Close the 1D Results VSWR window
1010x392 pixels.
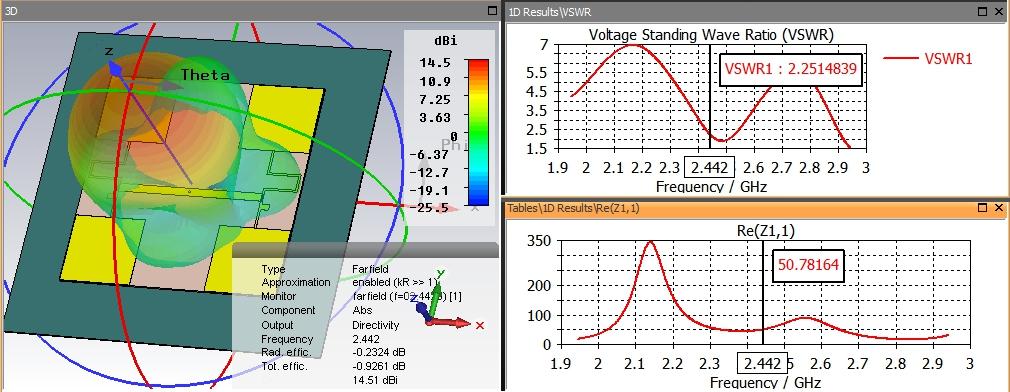click(x=998, y=12)
